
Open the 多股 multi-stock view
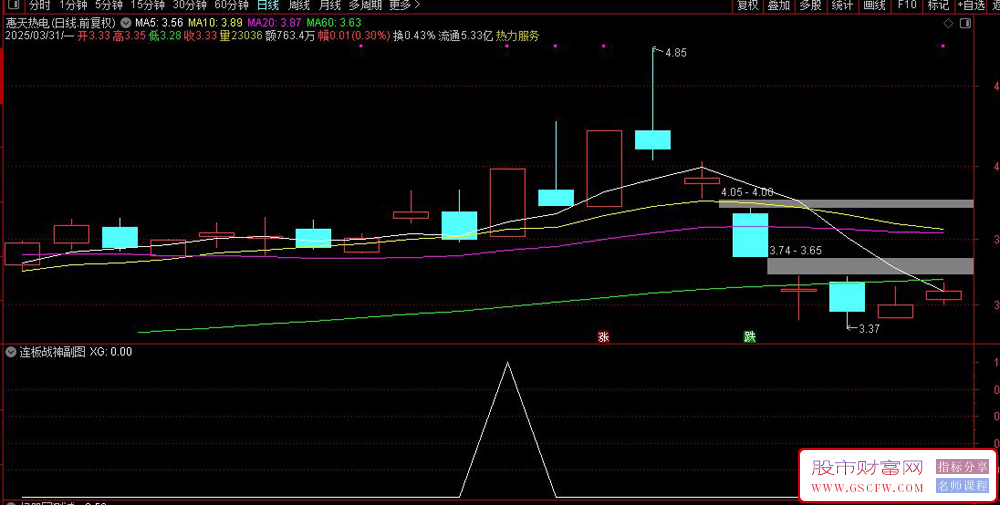(810, 5)
